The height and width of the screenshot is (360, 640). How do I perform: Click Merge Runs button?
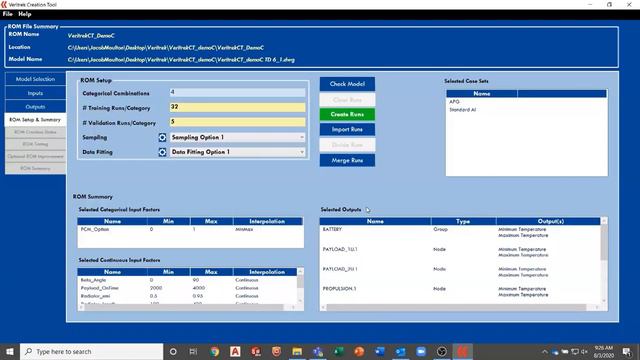[347, 160]
